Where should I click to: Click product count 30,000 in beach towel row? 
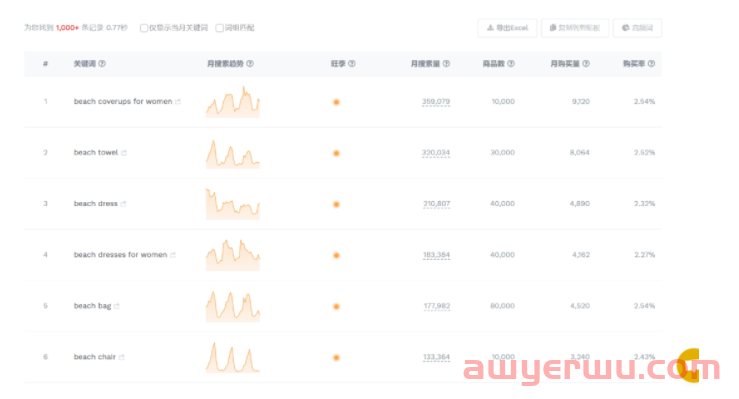click(x=502, y=153)
